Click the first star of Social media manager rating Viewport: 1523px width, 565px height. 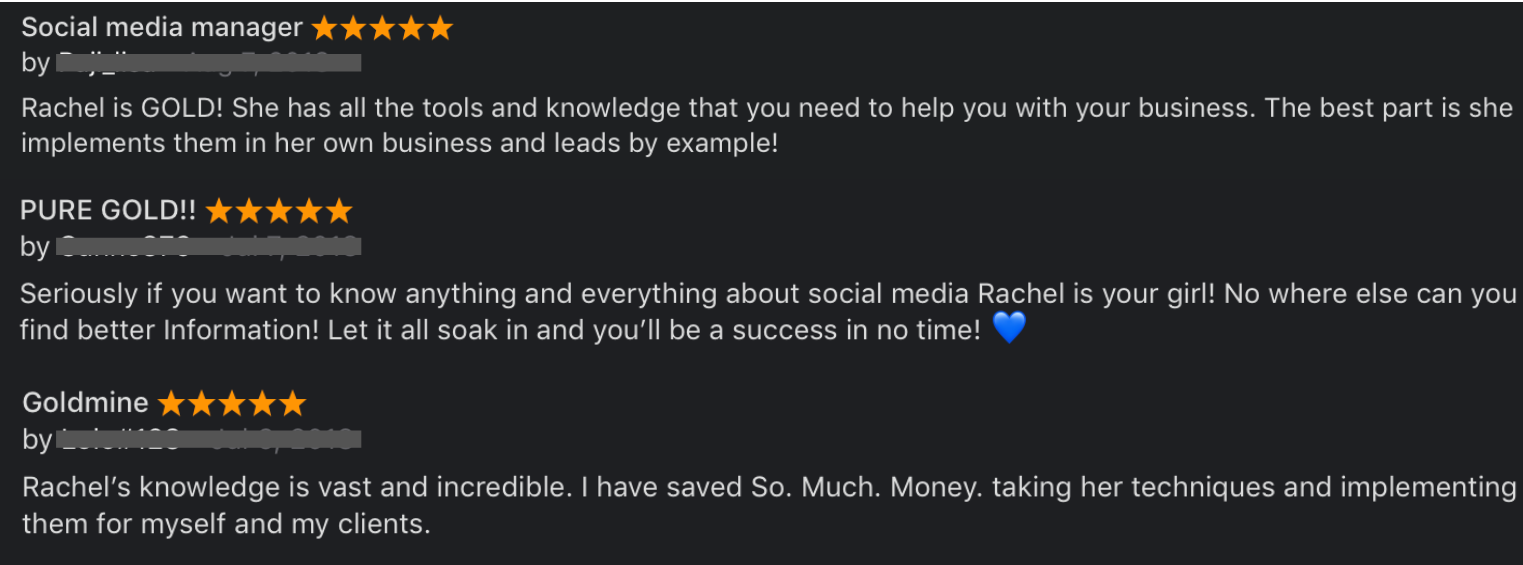coord(324,27)
